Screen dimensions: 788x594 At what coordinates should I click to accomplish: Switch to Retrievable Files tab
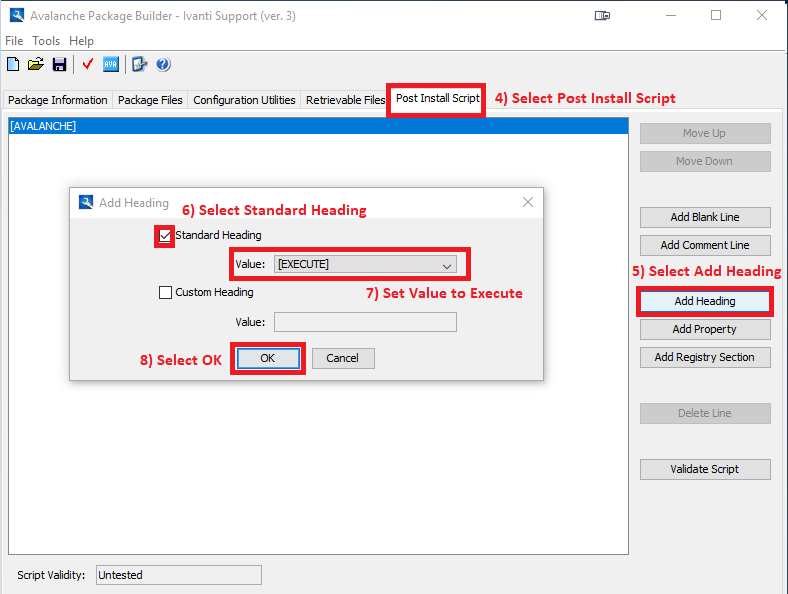pos(345,100)
